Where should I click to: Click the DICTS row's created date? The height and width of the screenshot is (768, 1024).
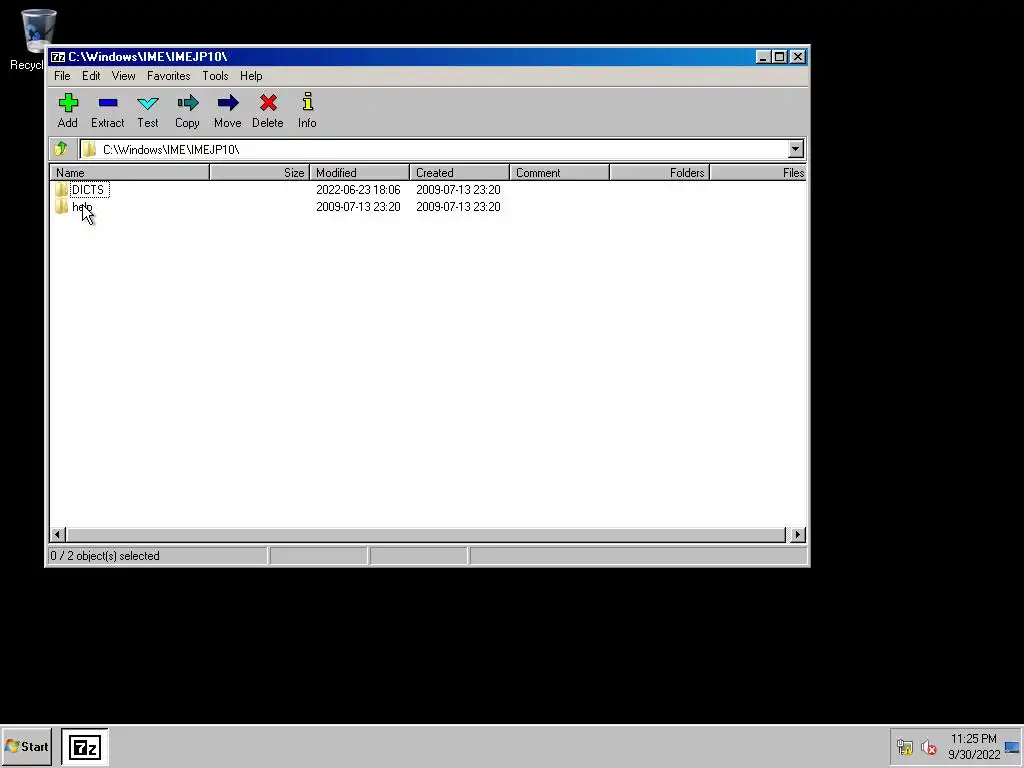pyautogui.click(x=458, y=189)
